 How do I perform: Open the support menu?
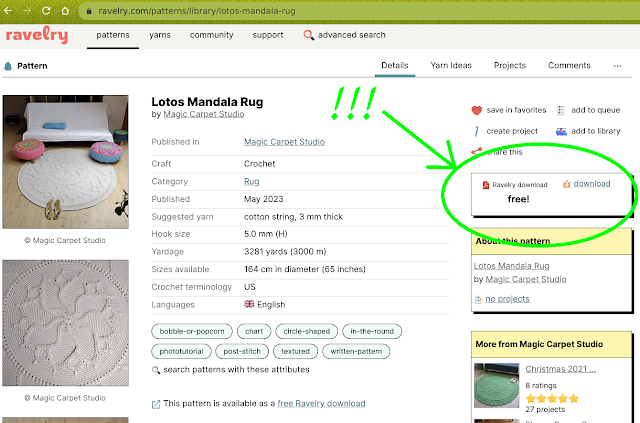click(x=268, y=35)
